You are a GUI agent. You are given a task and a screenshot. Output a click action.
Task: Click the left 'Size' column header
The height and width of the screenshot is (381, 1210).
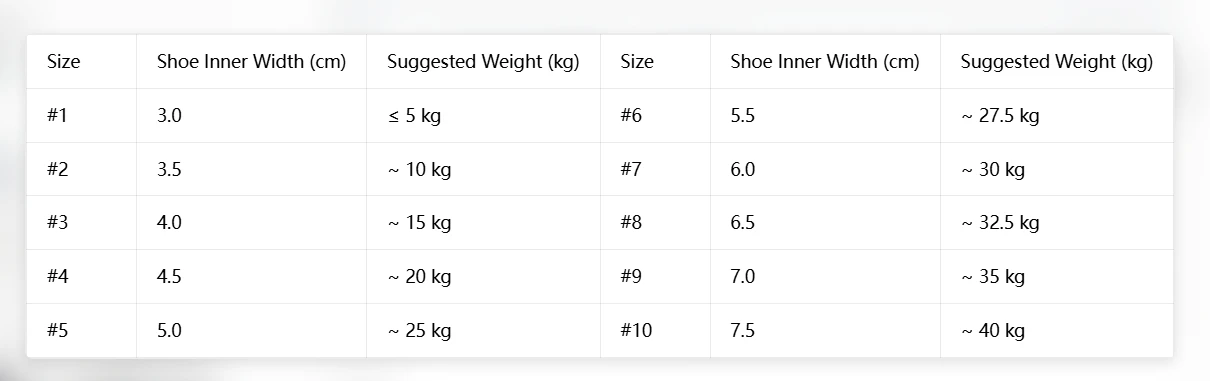tap(81, 62)
